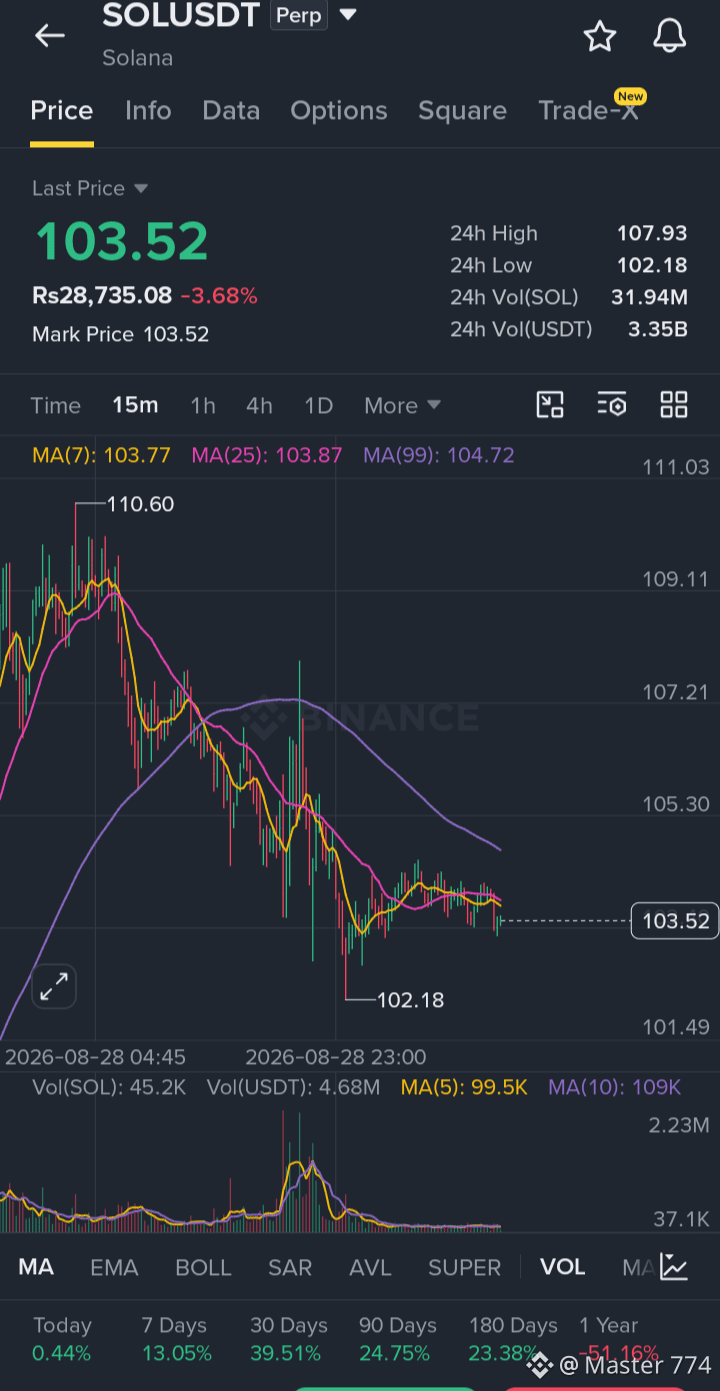Click the 90 Days 24.75% performance
This screenshot has width=720, height=1391.
pyautogui.click(x=397, y=1339)
